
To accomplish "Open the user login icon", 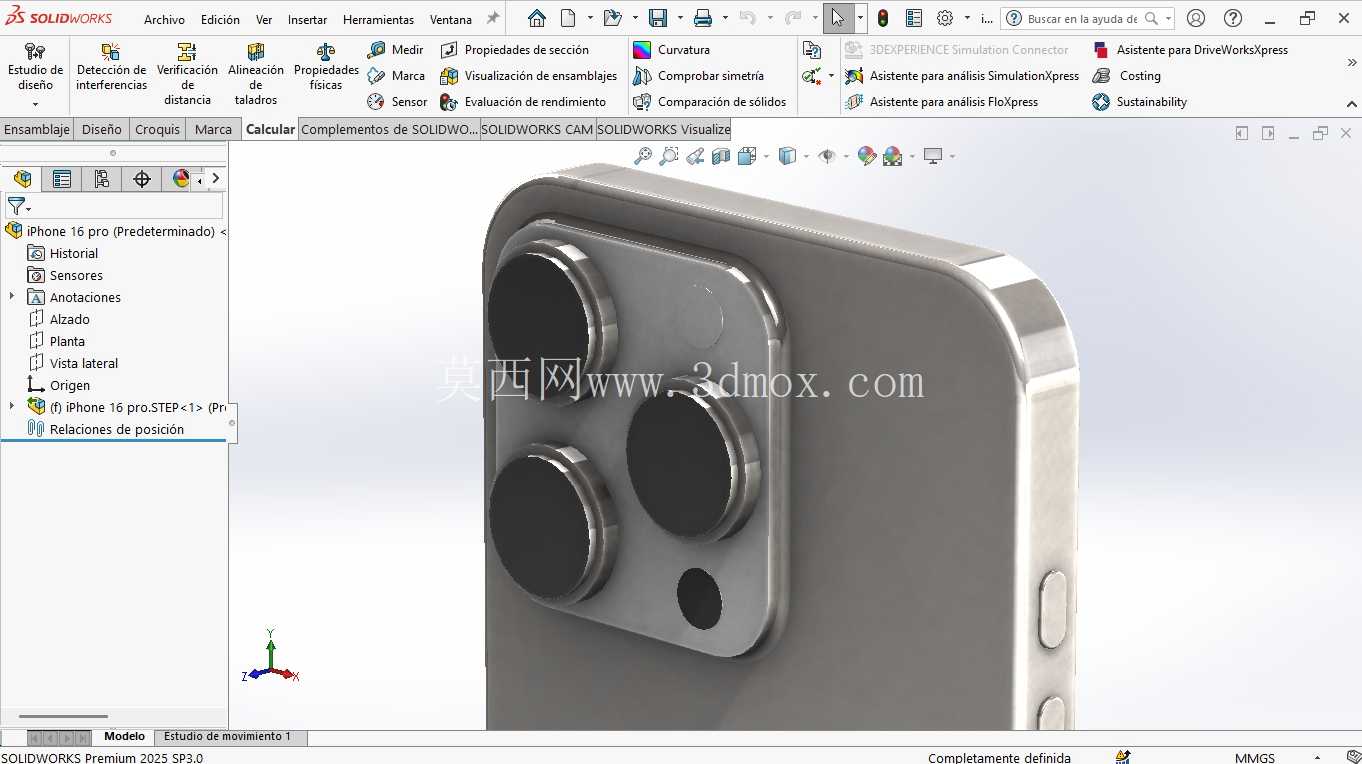I will pos(1196,18).
